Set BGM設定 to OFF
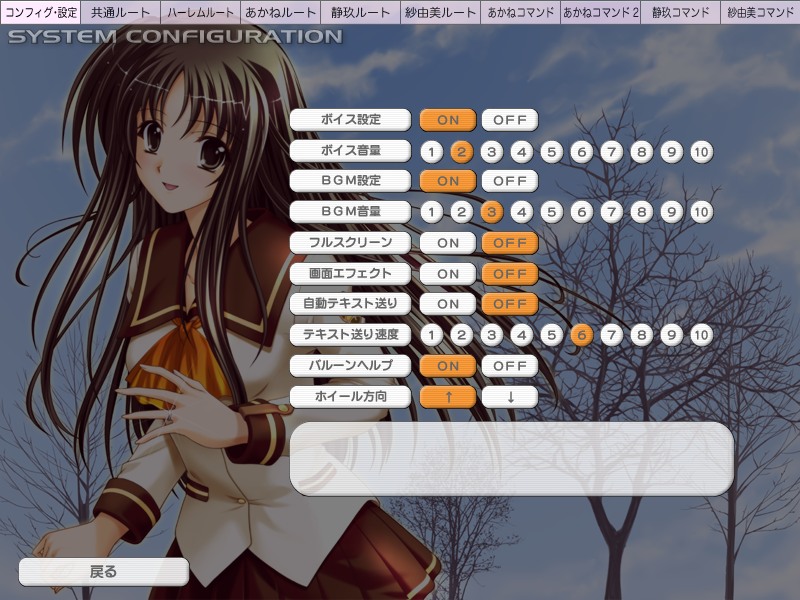Image resolution: width=800 pixels, height=600 pixels. (510, 181)
